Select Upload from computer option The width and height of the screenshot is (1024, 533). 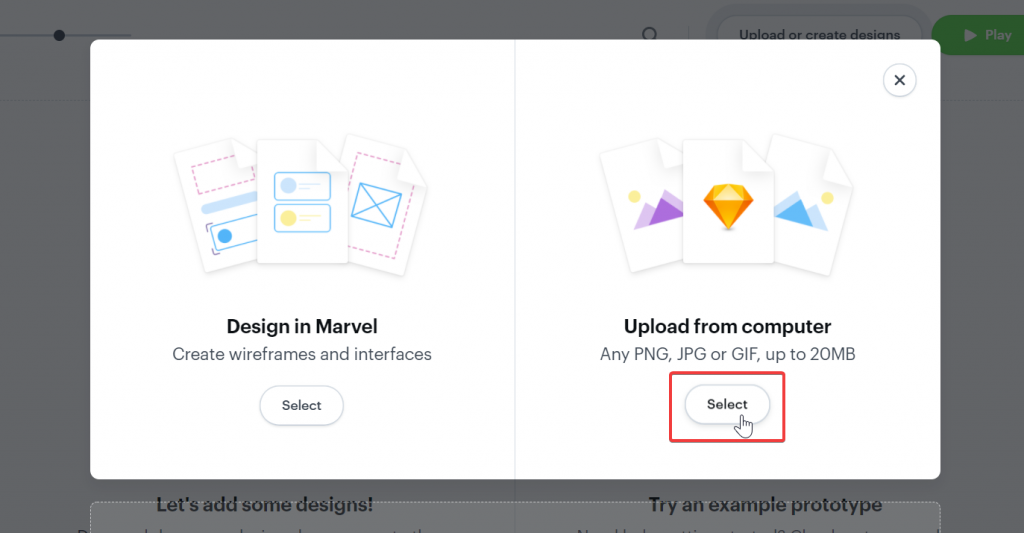click(x=727, y=405)
